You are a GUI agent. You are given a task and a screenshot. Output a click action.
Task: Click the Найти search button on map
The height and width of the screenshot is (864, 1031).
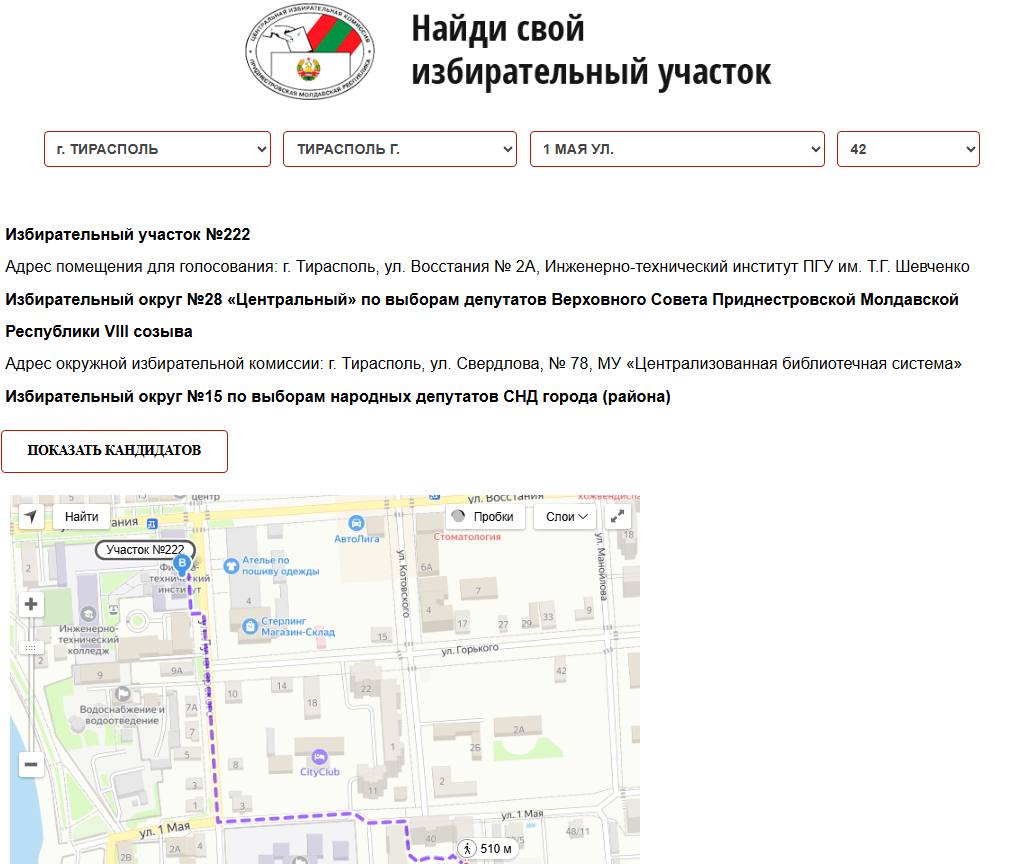(x=82, y=517)
